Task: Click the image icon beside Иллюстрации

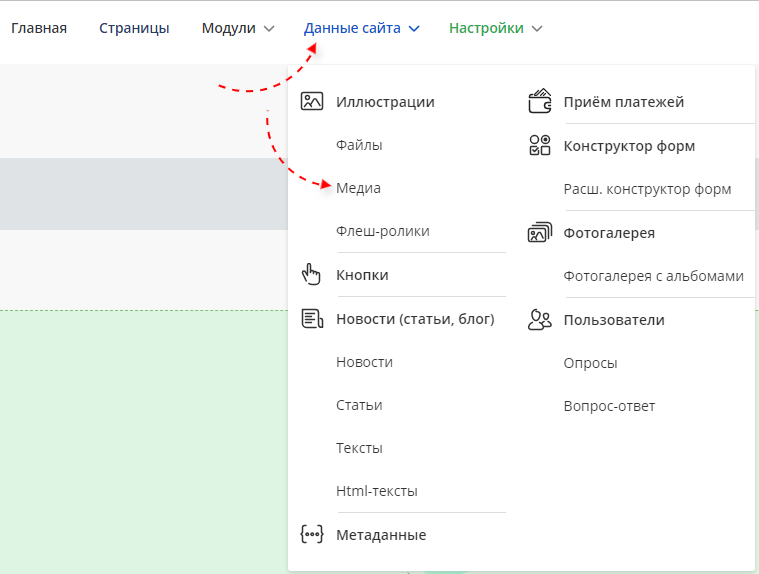Action: click(x=312, y=102)
